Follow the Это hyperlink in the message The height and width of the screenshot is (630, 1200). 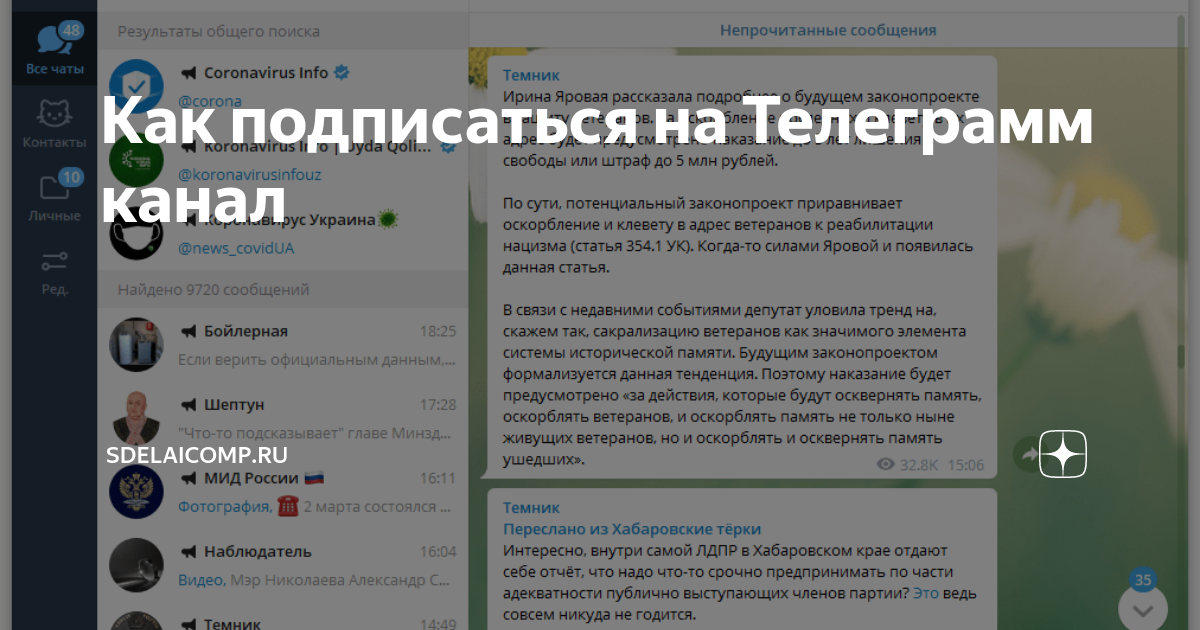[927, 593]
